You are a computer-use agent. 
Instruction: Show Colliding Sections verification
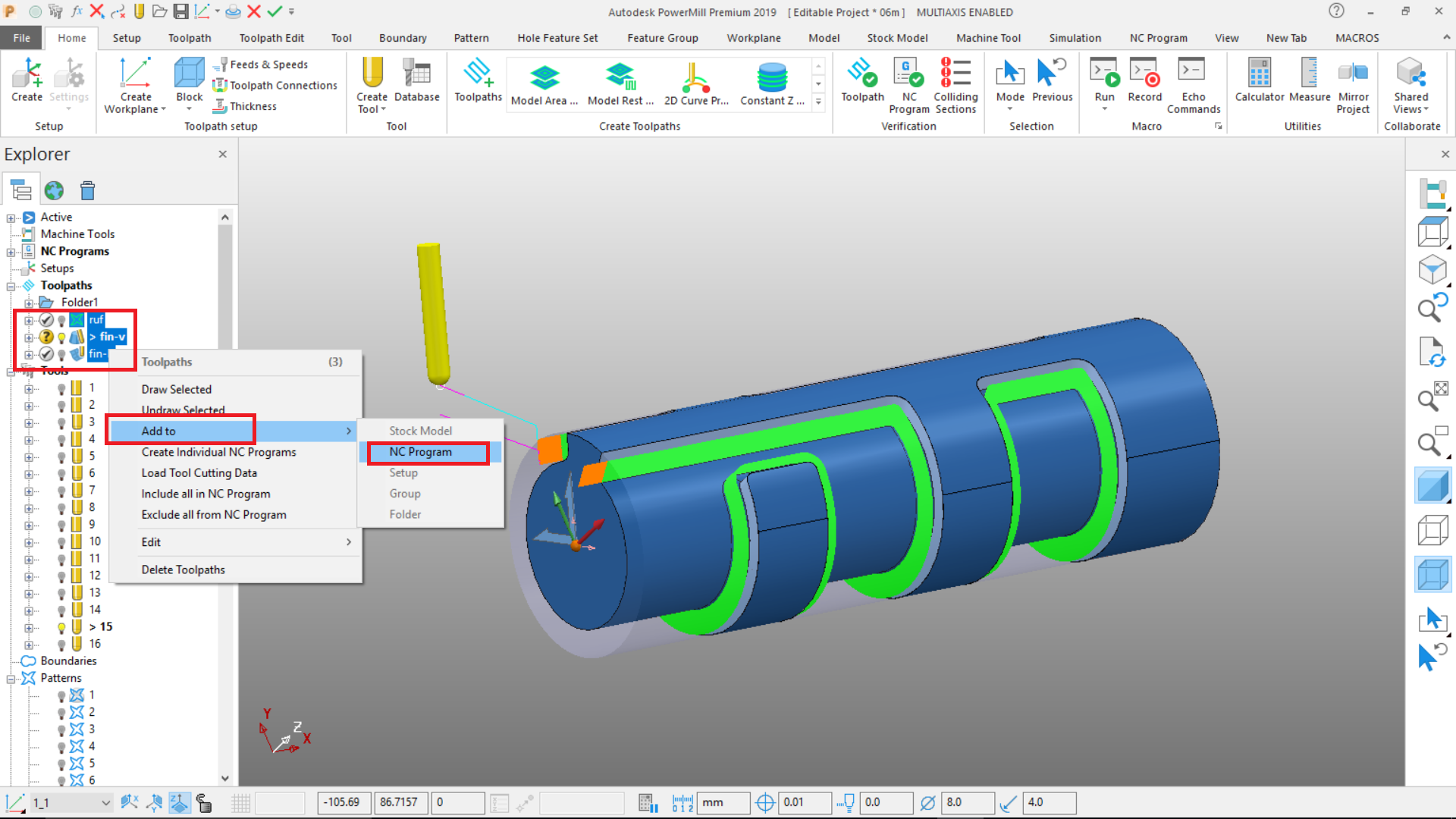[x=955, y=83]
